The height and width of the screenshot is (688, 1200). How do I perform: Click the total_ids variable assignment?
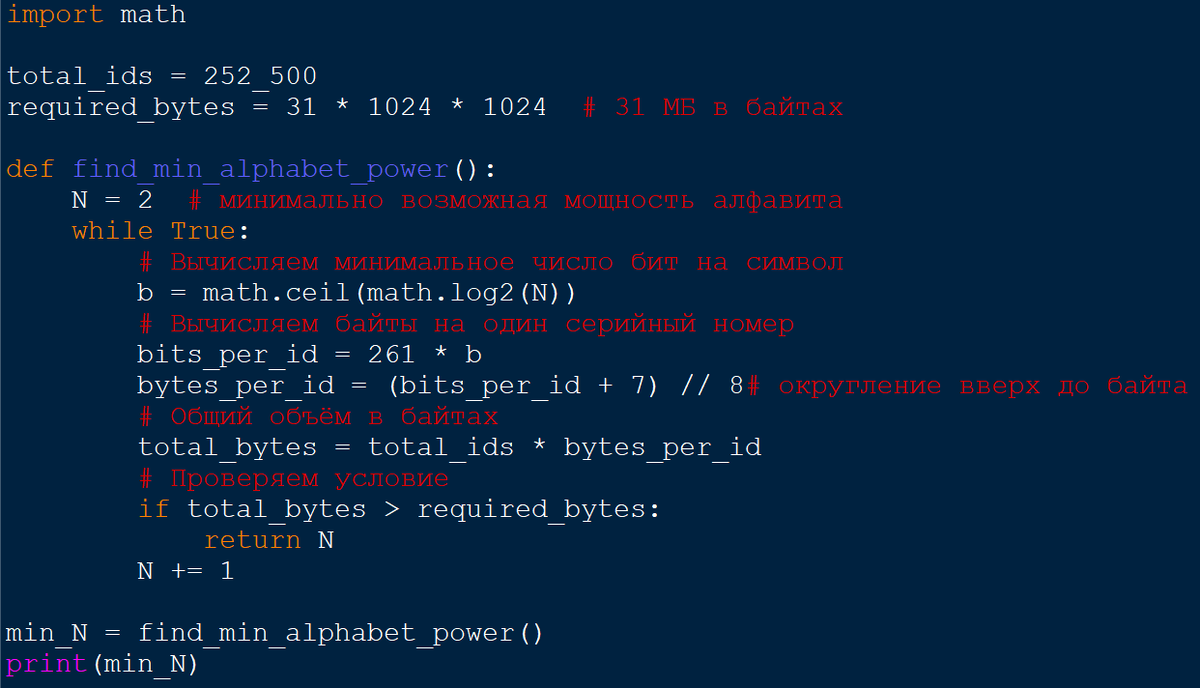click(80, 77)
